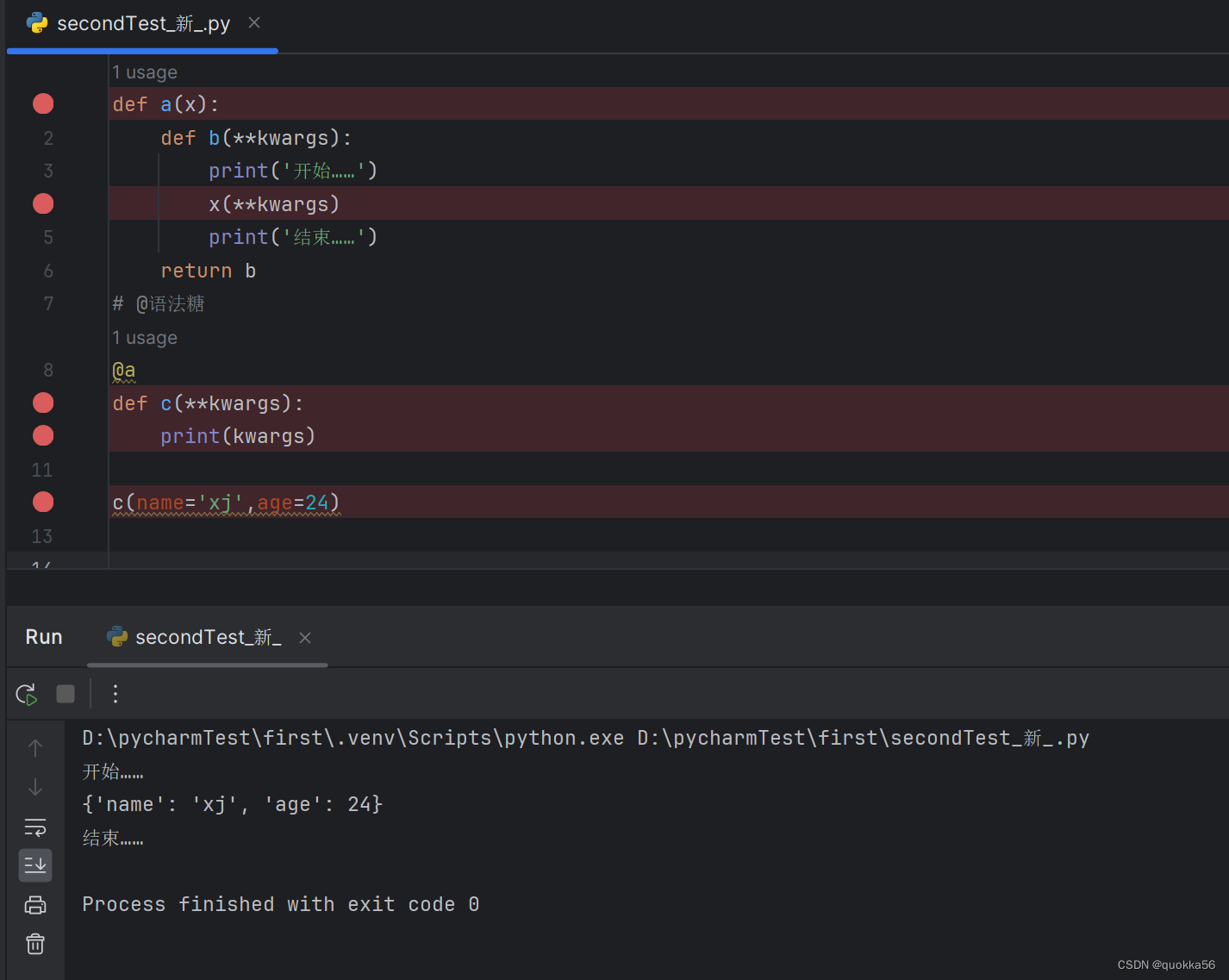Click the down arrow in run console

(35, 787)
